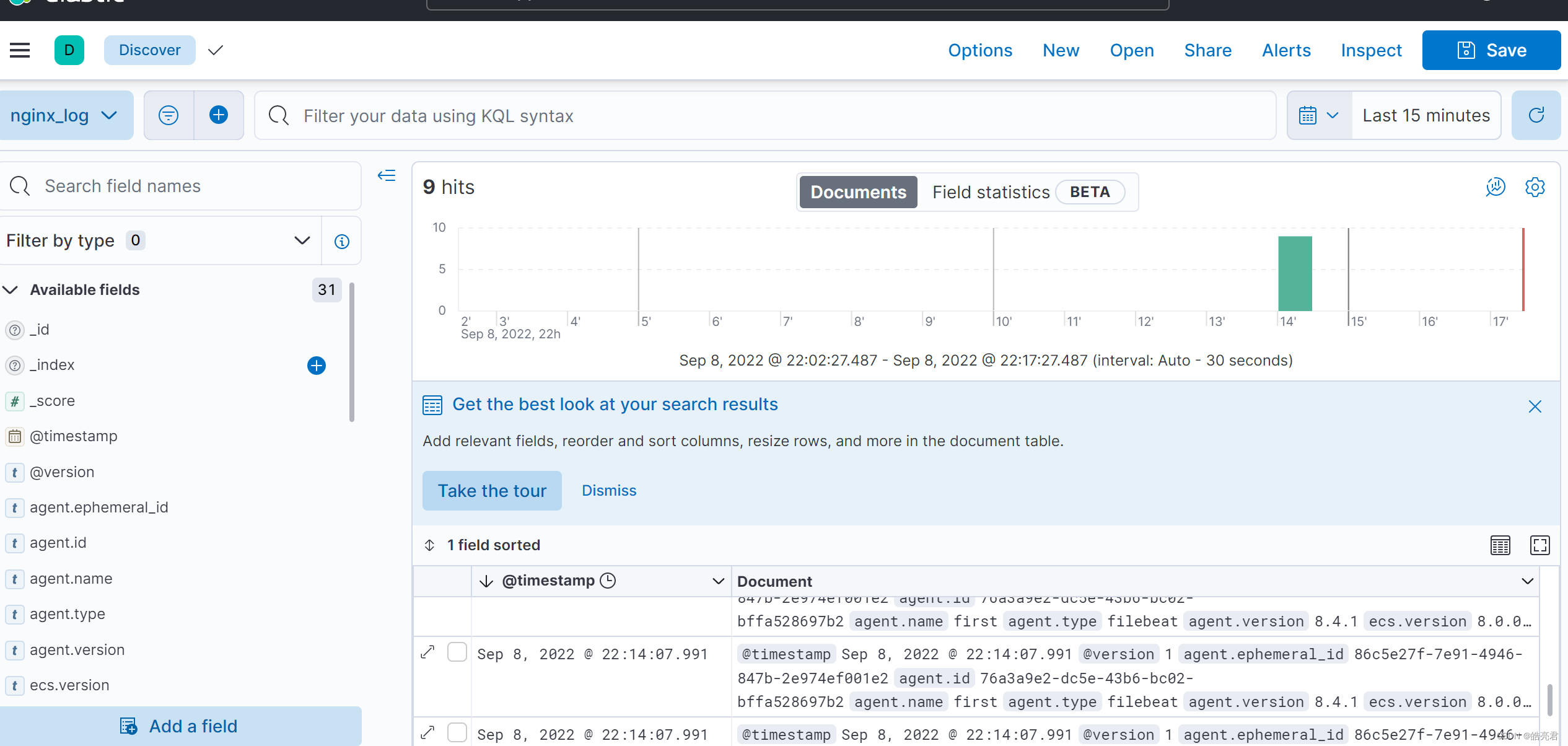Click the _id field type icon
Image resolution: width=1568 pixels, height=746 pixels.
[15, 330]
